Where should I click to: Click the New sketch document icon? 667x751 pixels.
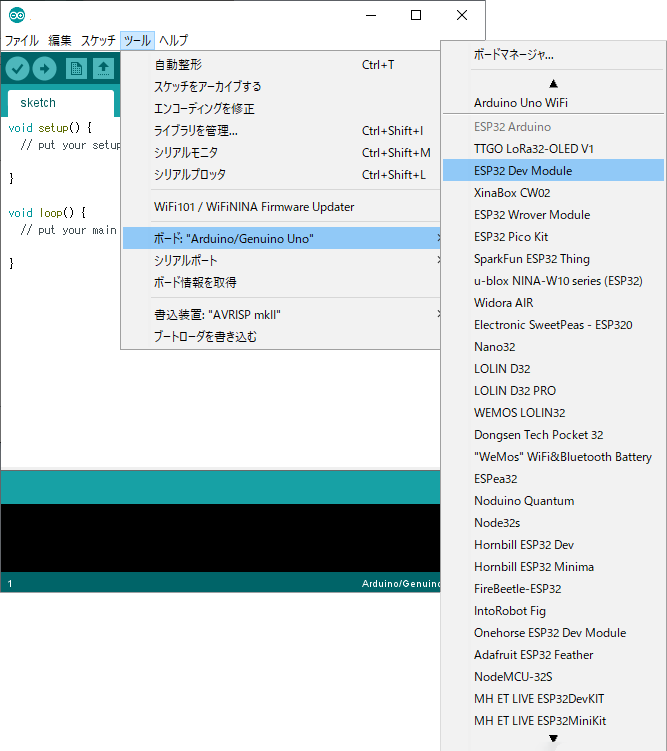click(77, 68)
